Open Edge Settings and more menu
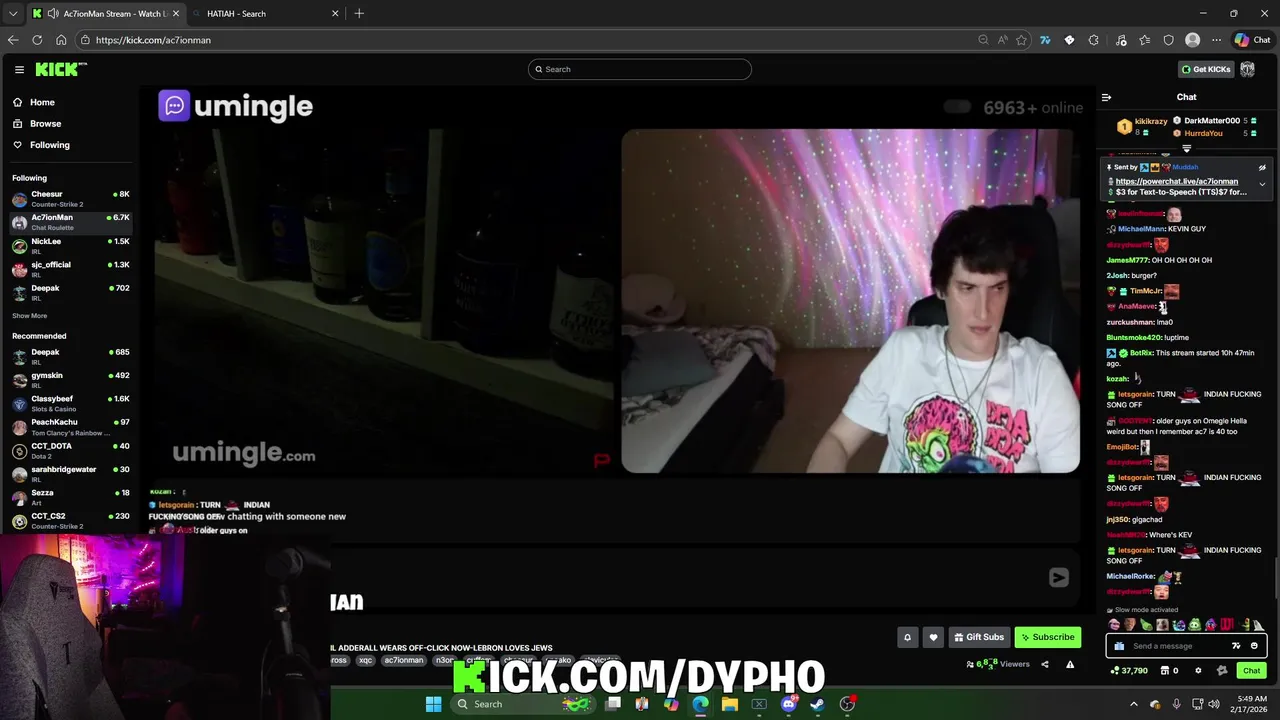Image resolution: width=1280 pixels, height=720 pixels. pyautogui.click(x=1216, y=40)
